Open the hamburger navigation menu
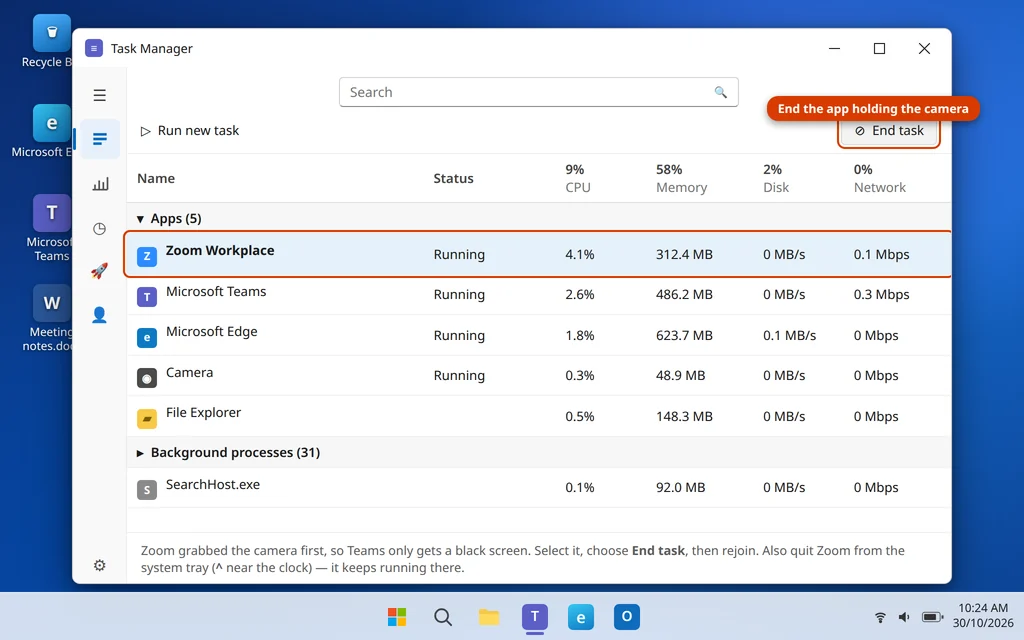The image size is (1024, 640). [99, 95]
